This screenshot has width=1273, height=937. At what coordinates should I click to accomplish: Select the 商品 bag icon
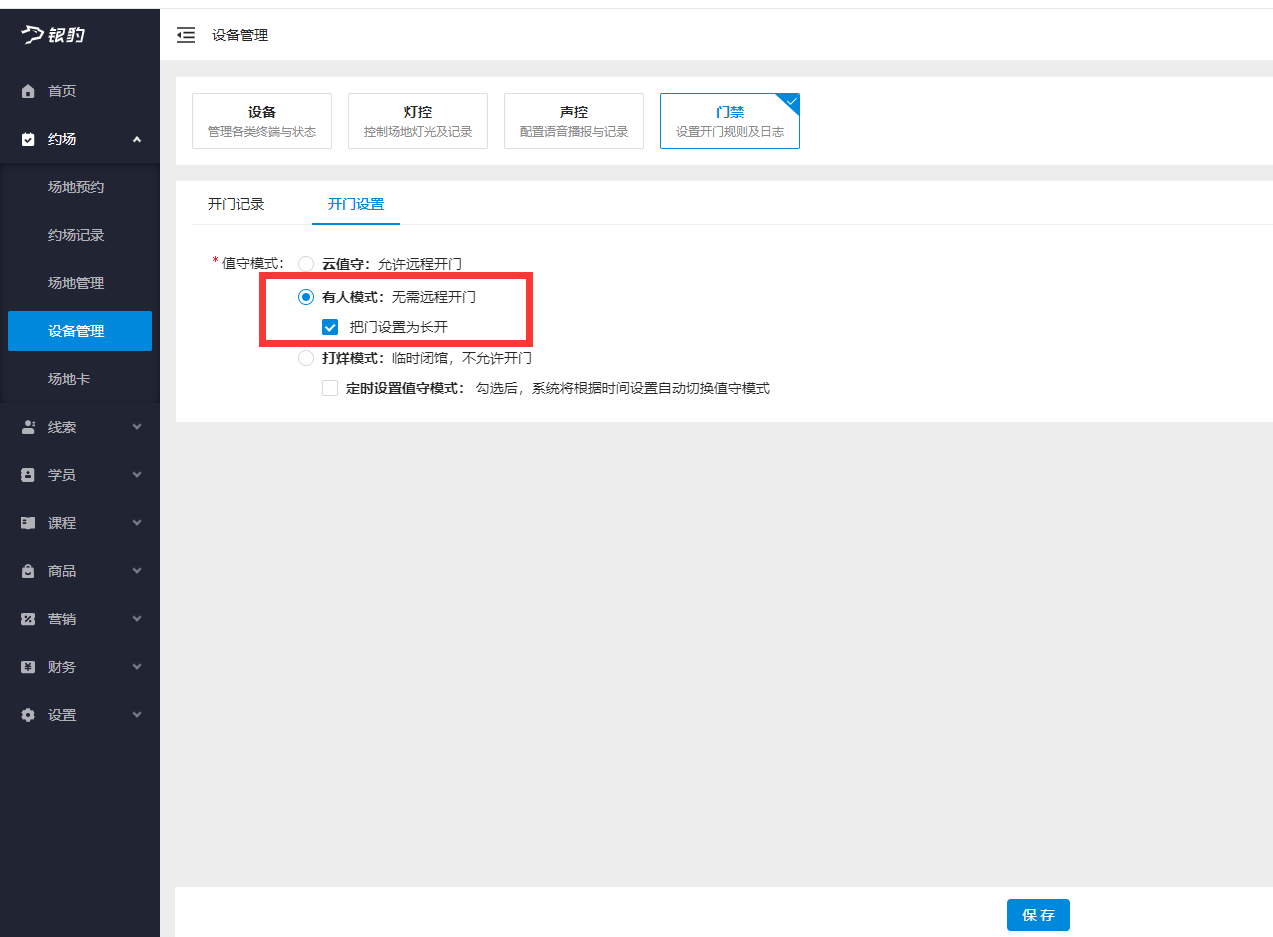pos(27,571)
